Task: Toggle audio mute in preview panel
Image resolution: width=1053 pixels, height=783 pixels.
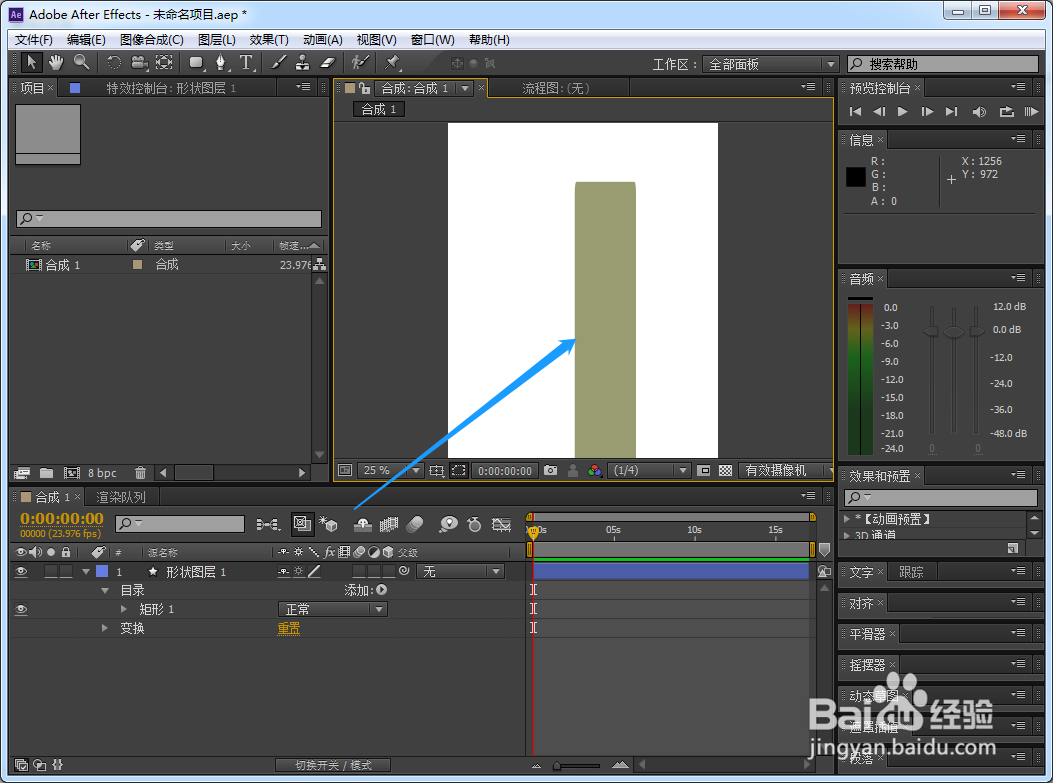Action: tap(979, 111)
